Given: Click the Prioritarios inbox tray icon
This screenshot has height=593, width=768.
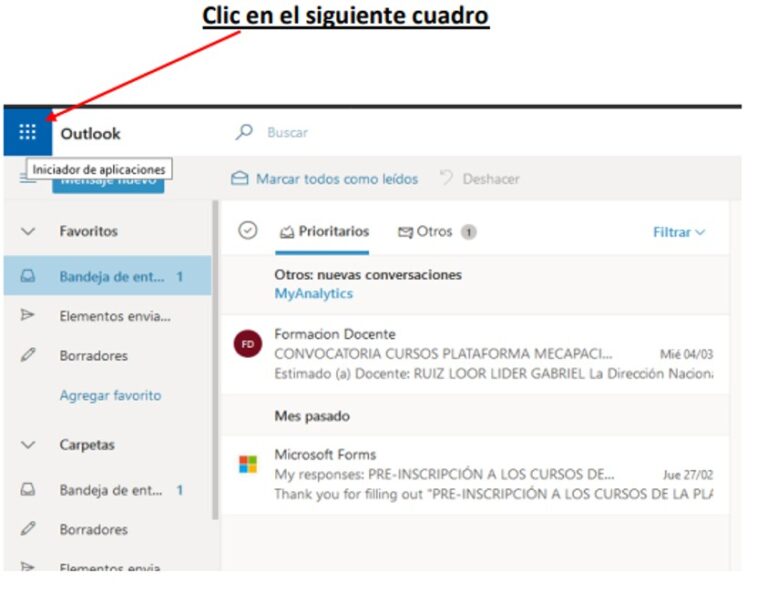Looking at the screenshot, I should point(287,233).
